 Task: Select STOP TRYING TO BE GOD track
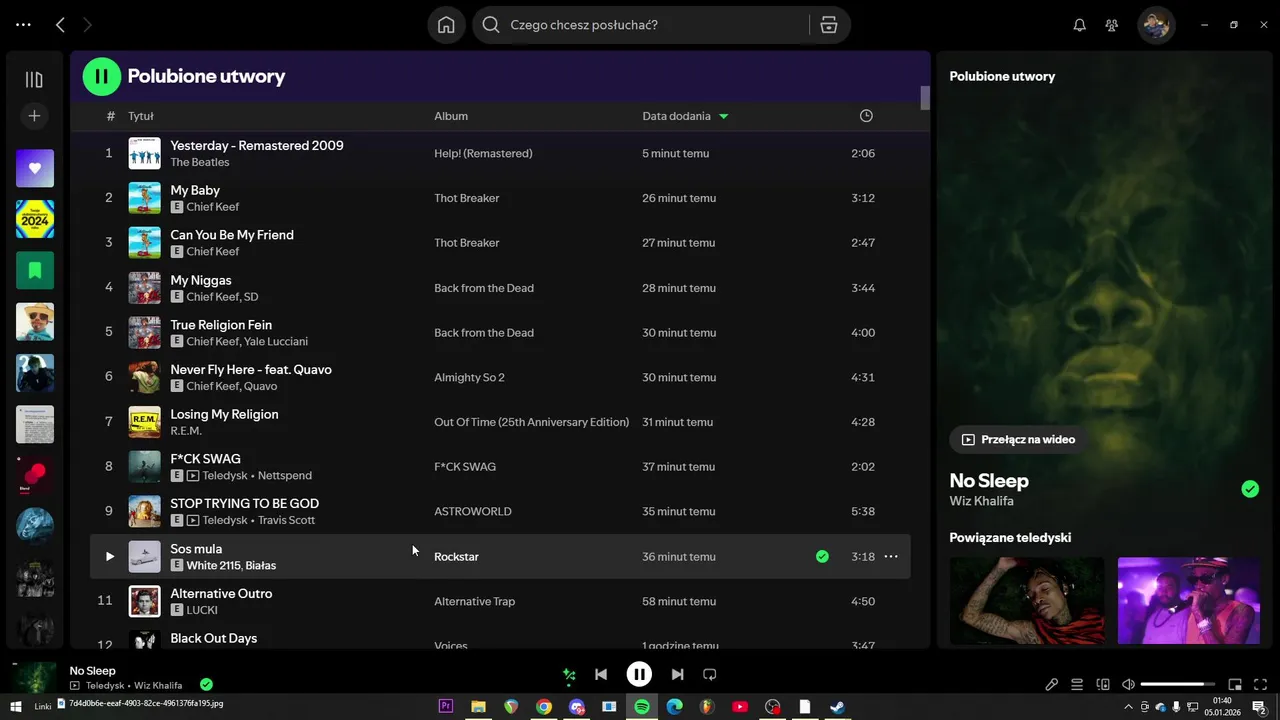pos(244,504)
